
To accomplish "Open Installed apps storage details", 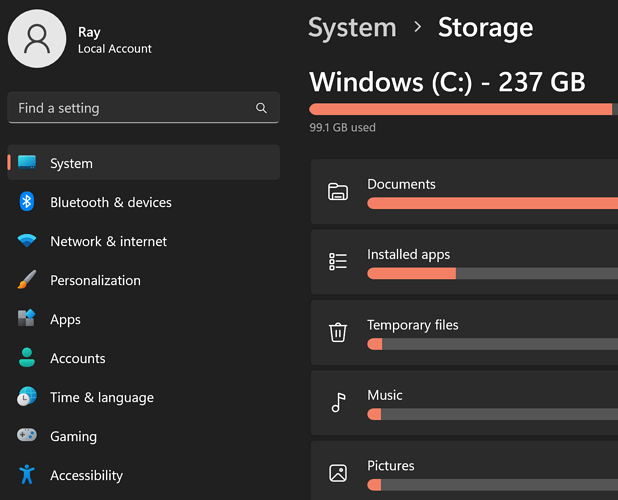I will (464, 262).
